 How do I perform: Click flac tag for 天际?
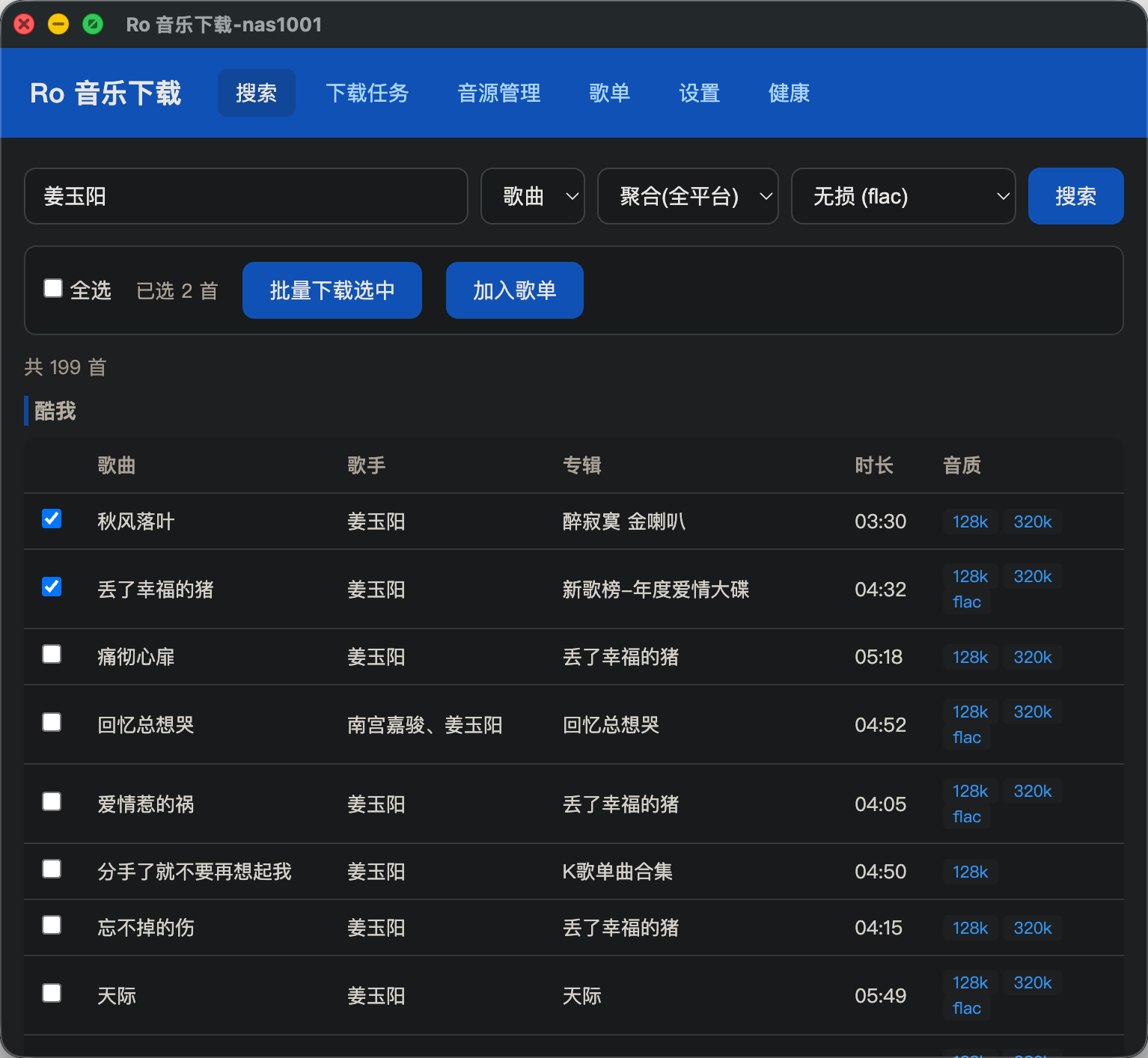(x=967, y=1008)
